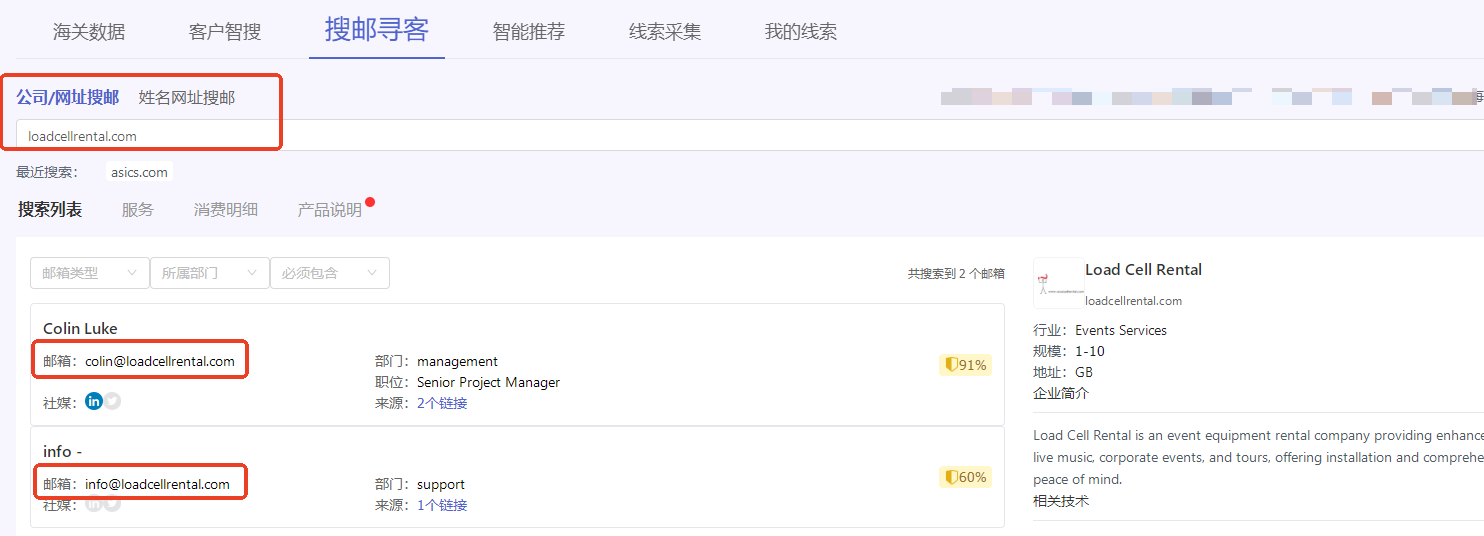This screenshot has width=1484, height=536.
Task: Click the info row's grey Twitter icon
Action: (x=113, y=503)
